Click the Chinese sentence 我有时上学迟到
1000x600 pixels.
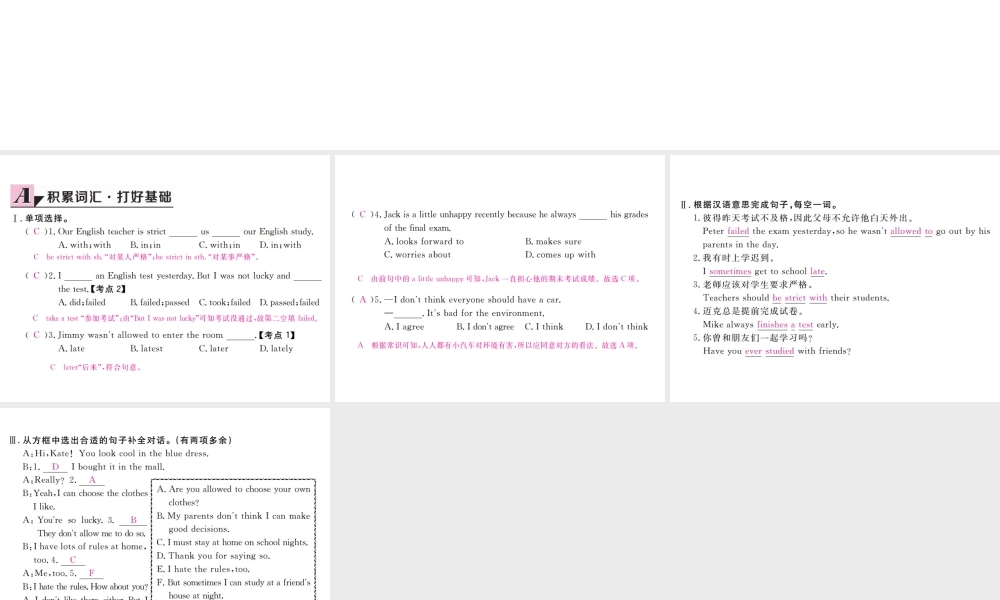coord(734,258)
